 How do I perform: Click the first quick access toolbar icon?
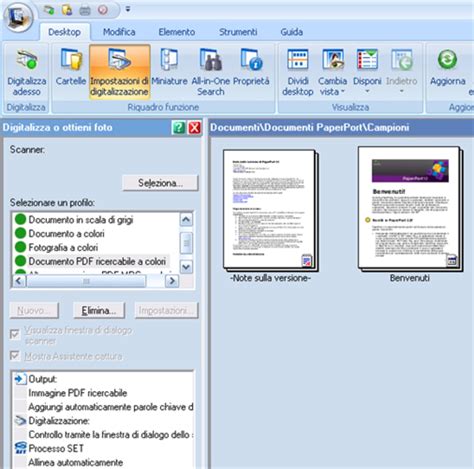(x=49, y=10)
